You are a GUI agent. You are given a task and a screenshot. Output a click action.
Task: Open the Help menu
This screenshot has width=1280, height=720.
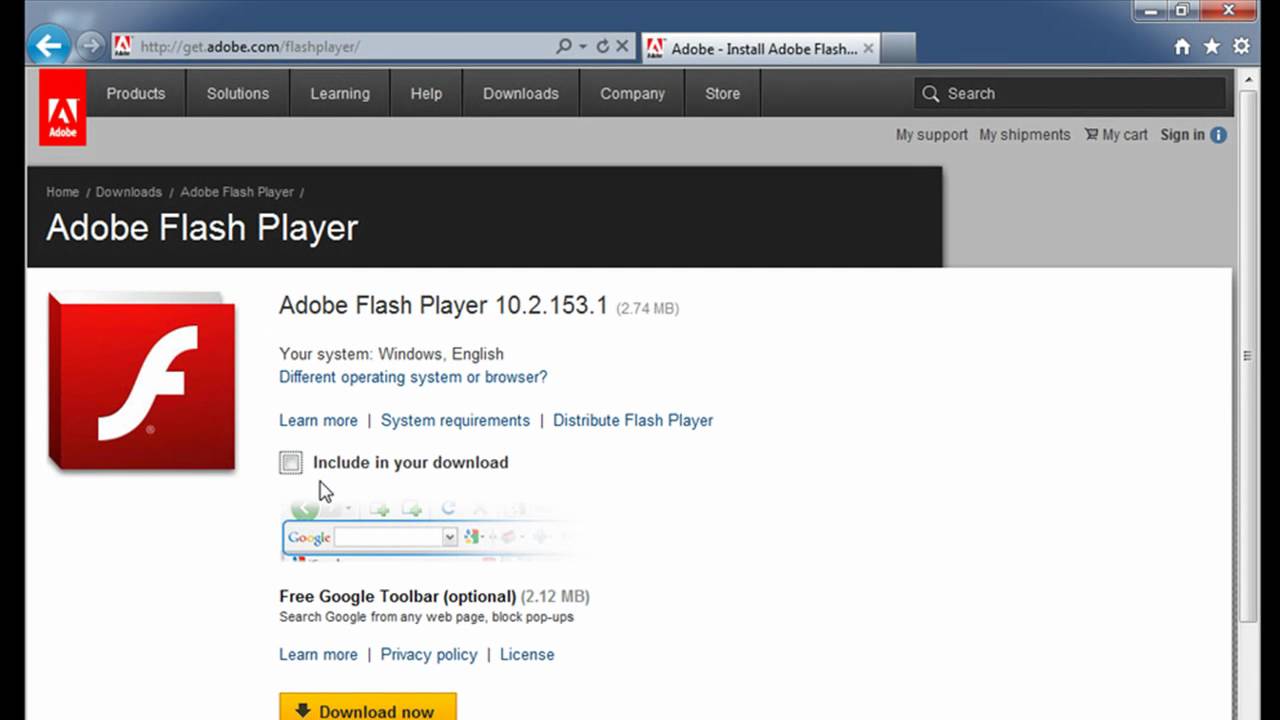pos(426,93)
